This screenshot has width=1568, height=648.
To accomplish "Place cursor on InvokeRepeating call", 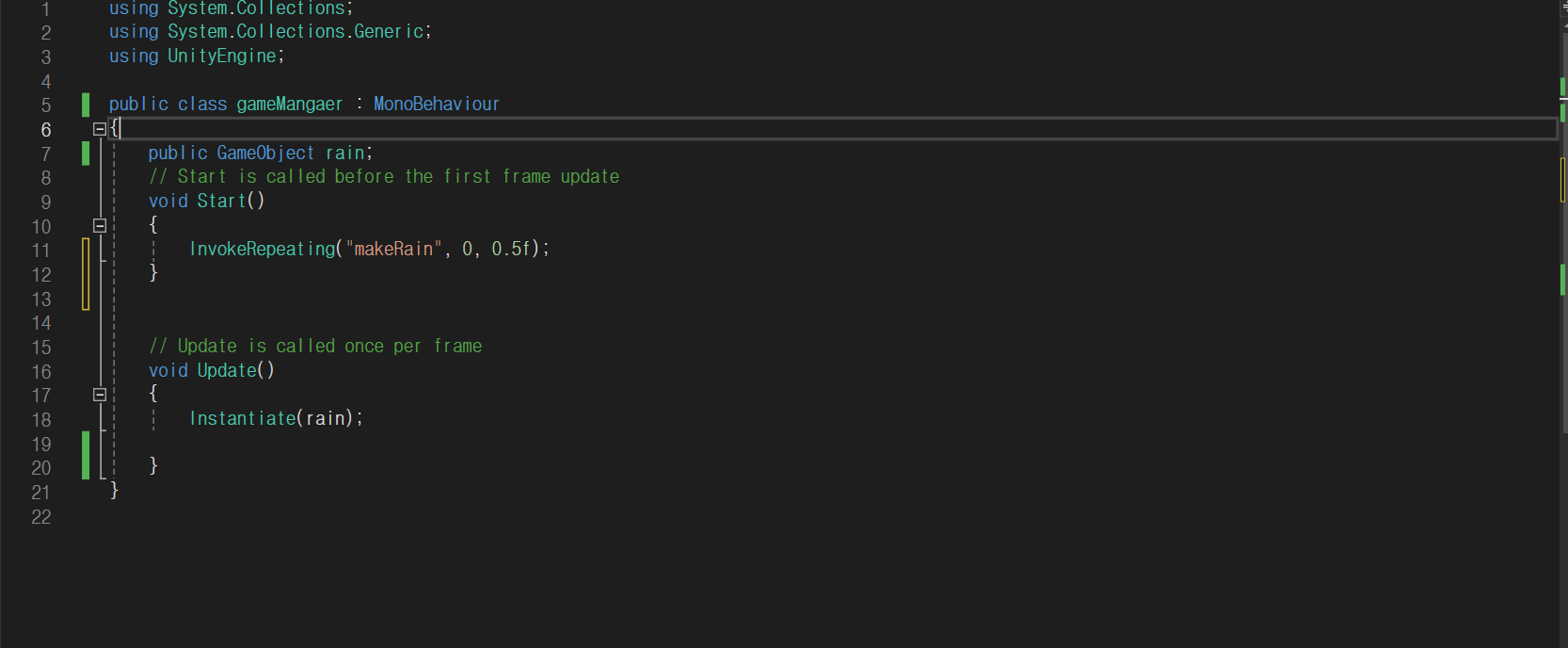I will 263,249.
